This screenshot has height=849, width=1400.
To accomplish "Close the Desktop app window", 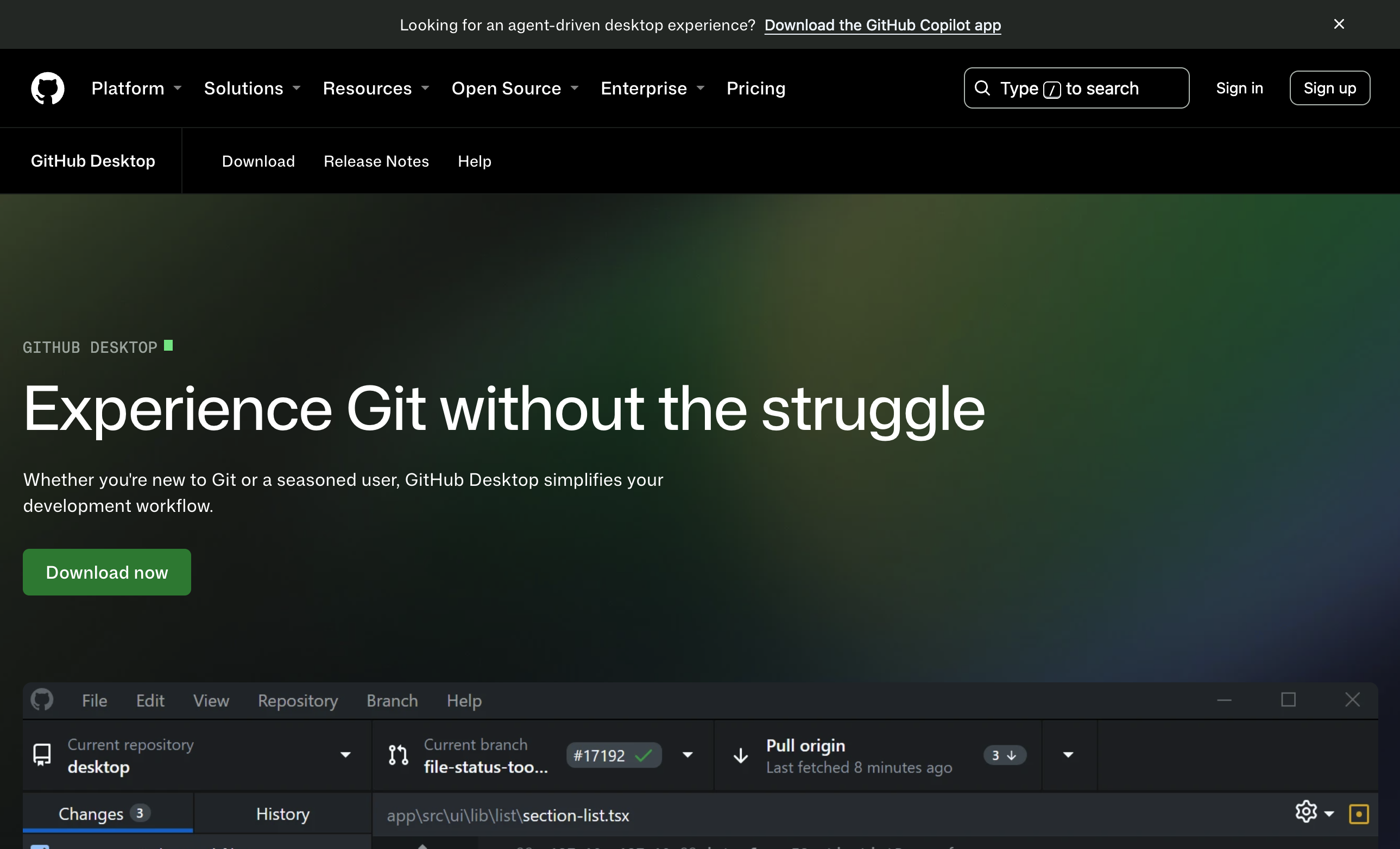I will click(x=1352, y=700).
